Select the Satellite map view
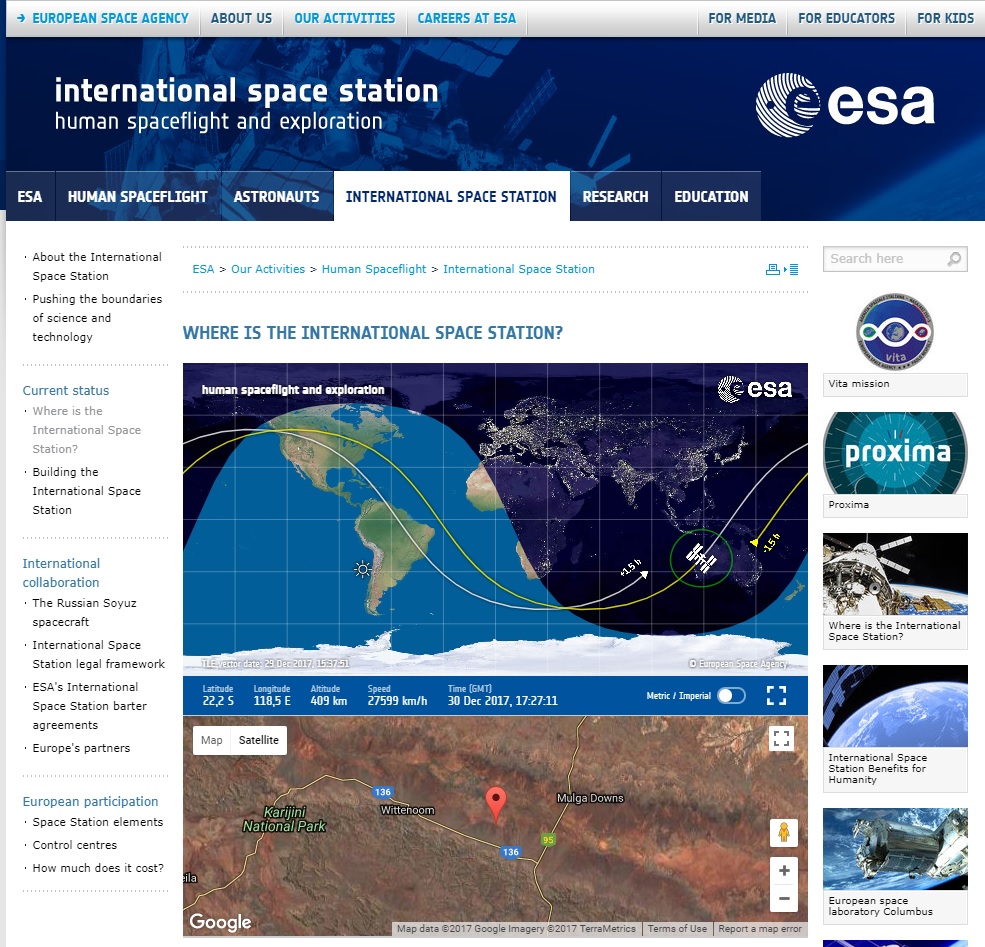Viewport: 985px width, 947px height. click(x=258, y=740)
